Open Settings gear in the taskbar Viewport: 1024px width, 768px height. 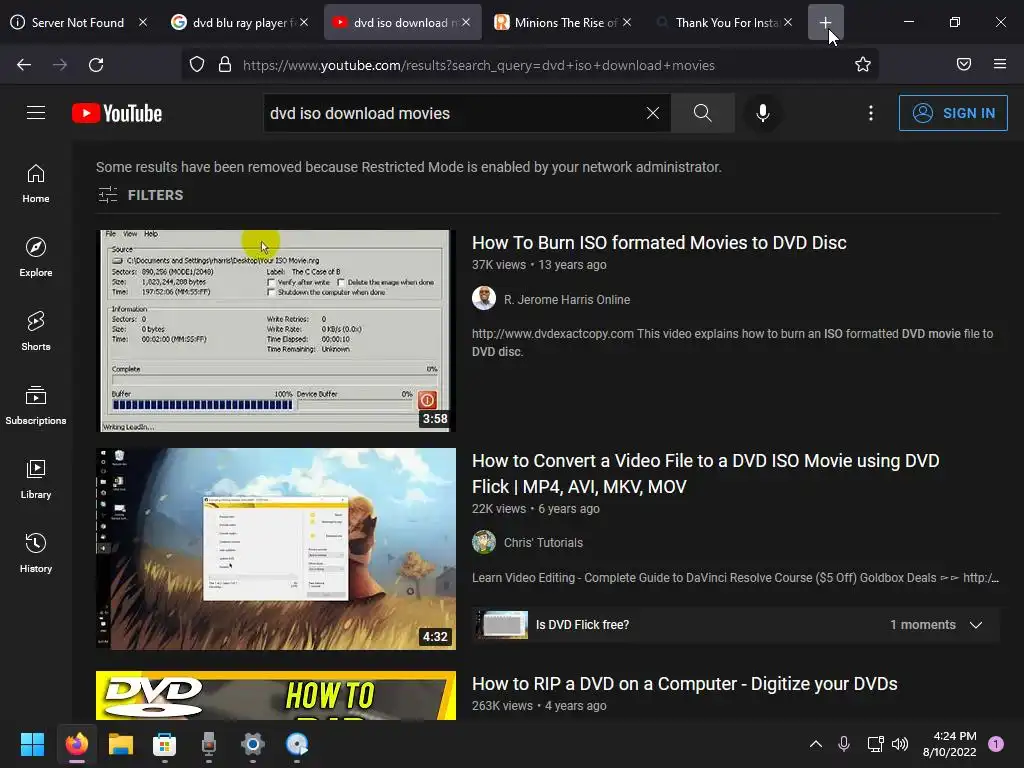pos(253,744)
